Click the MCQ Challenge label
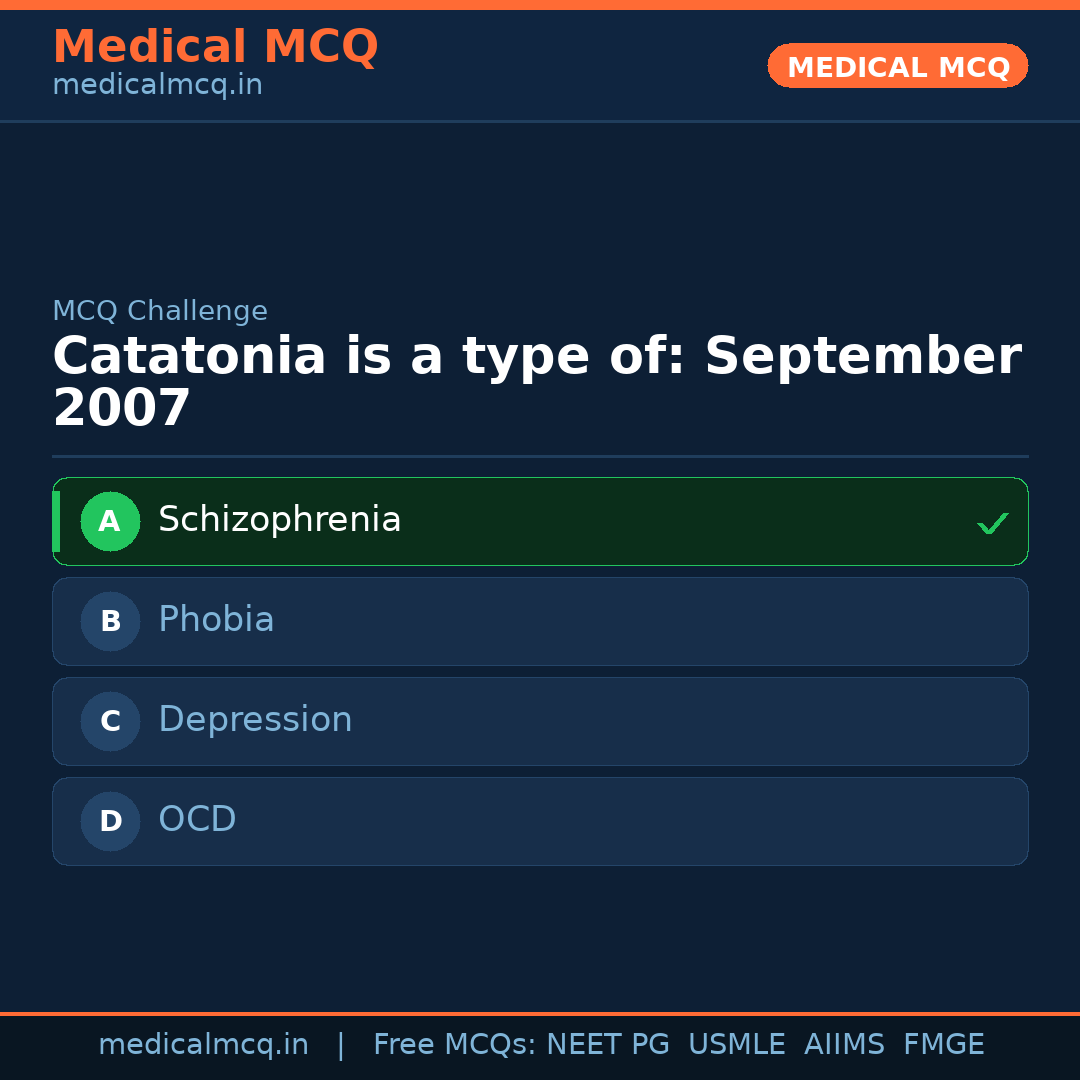 pyautogui.click(x=160, y=311)
